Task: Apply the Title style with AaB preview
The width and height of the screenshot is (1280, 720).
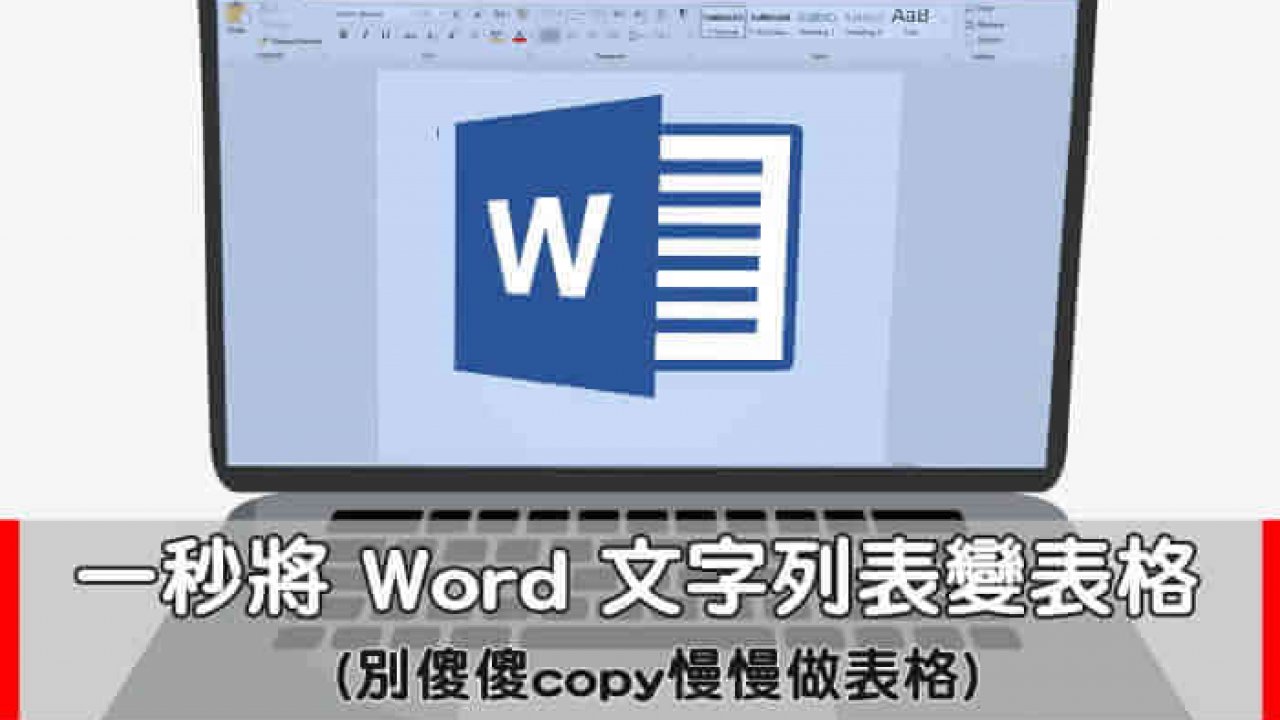Action: pos(910,21)
